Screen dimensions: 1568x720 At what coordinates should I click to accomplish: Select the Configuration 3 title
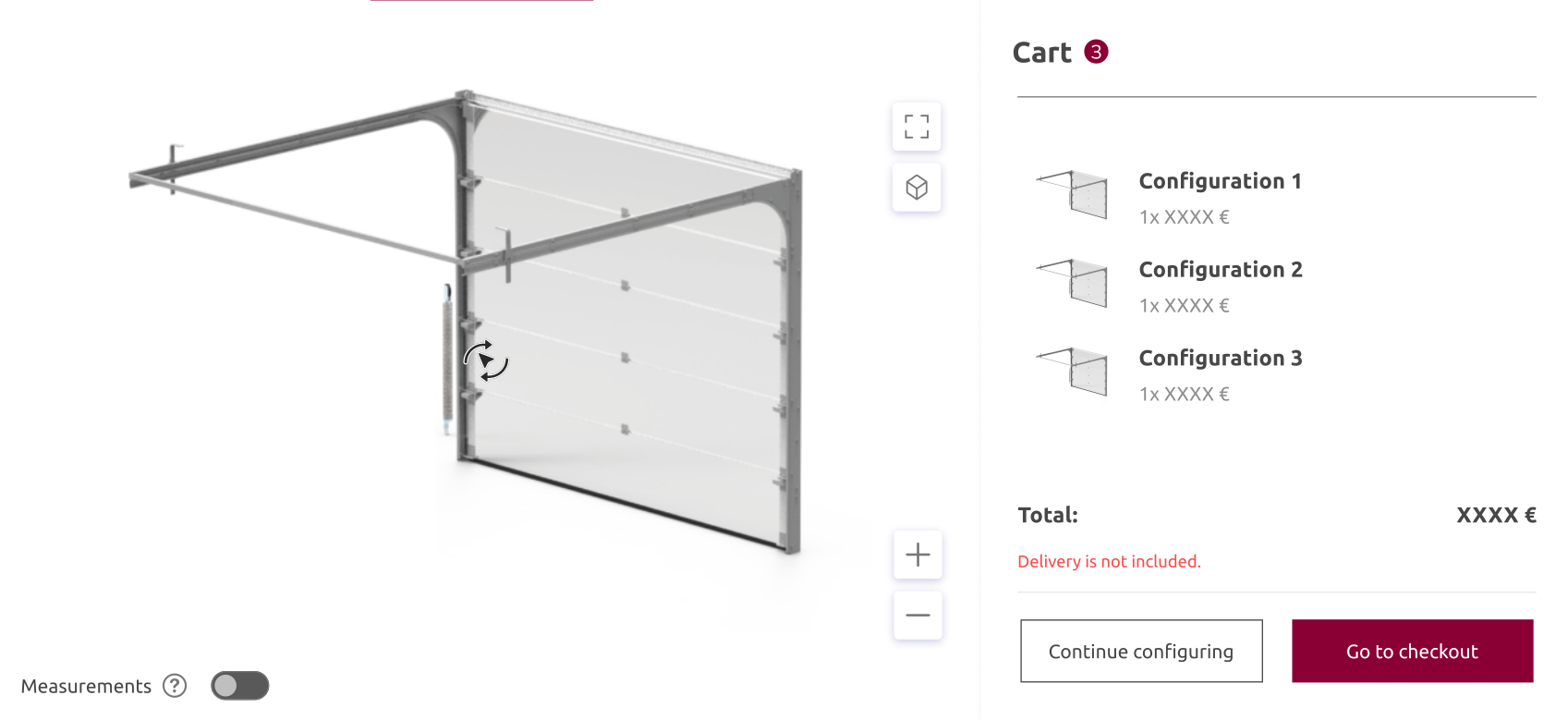pos(1220,359)
